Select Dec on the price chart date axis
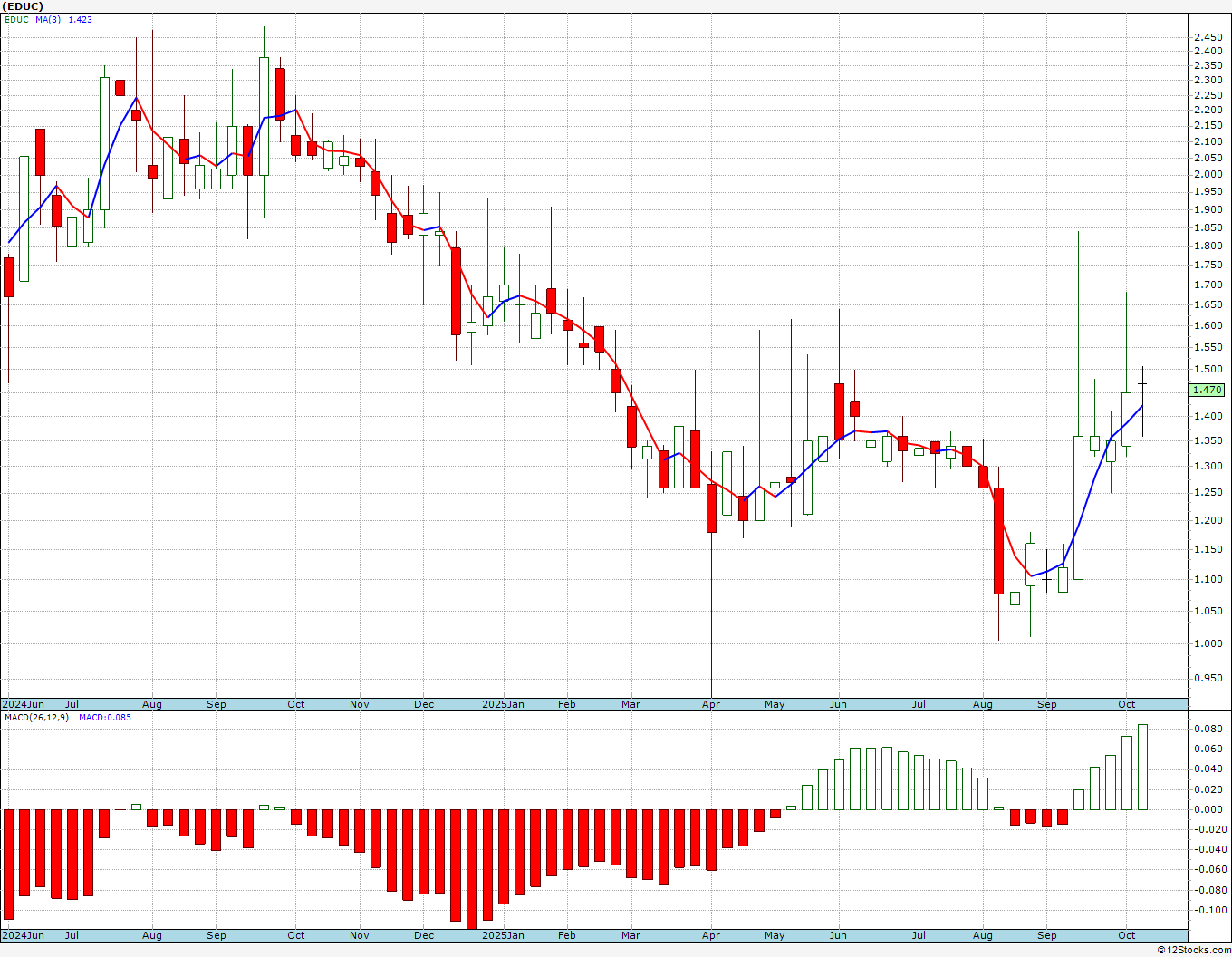 pyautogui.click(x=424, y=704)
